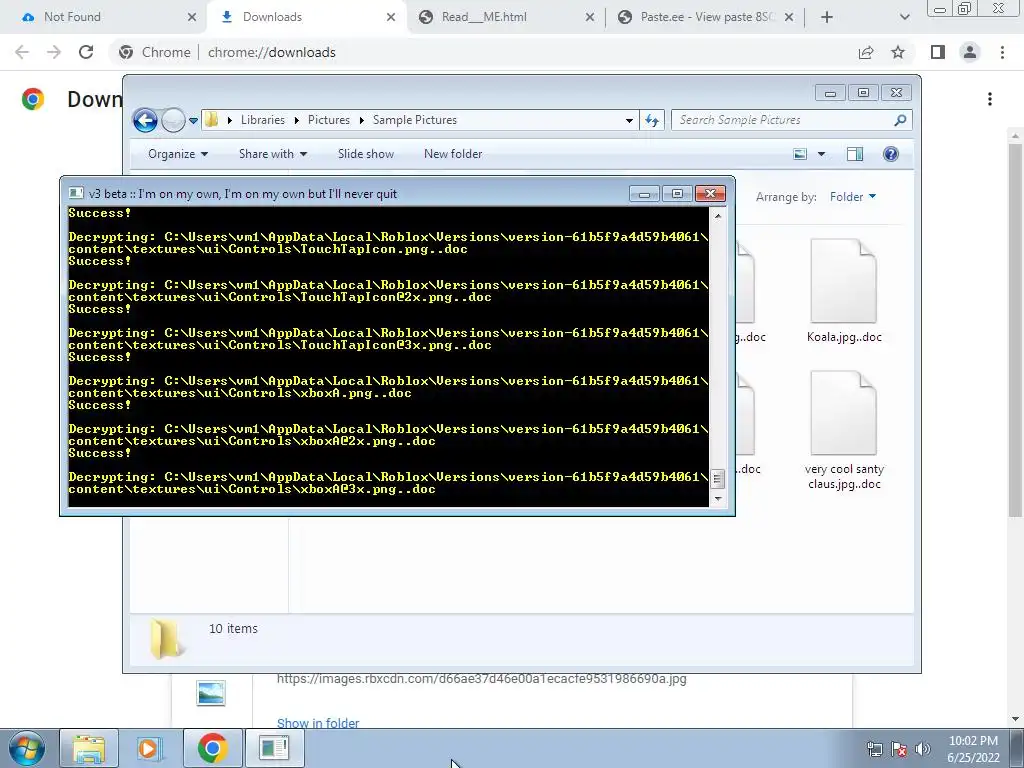Switch to the Paste.ee tab
Screen dimensions: 1024x768
click(x=707, y=17)
